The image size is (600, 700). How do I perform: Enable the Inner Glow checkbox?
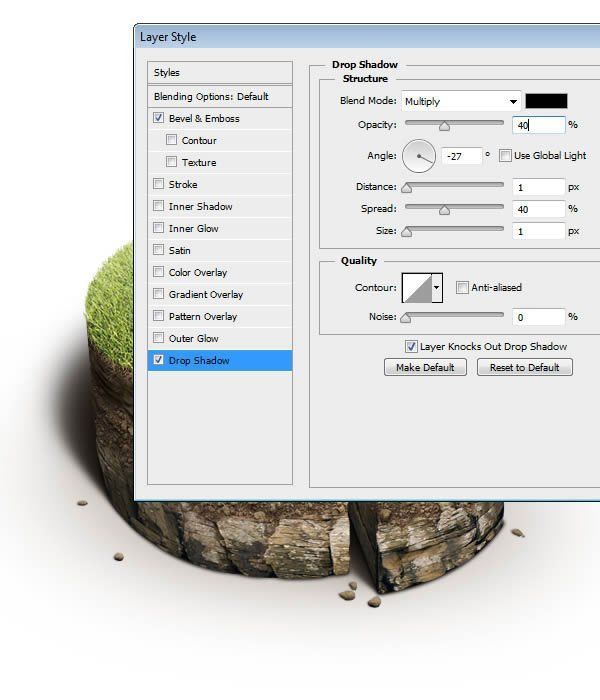point(158,228)
